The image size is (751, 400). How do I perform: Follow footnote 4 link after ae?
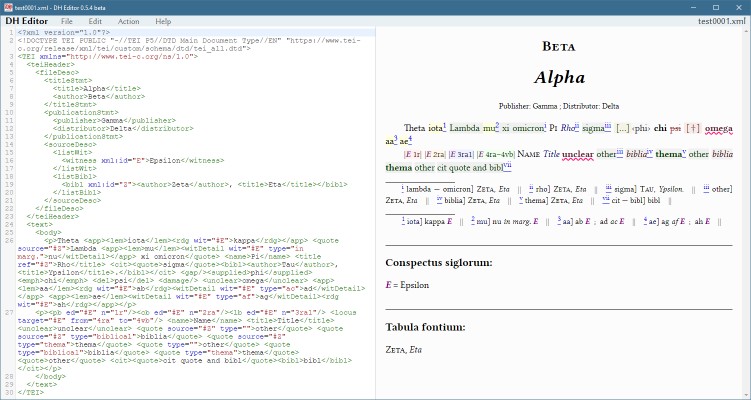click(x=410, y=139)
